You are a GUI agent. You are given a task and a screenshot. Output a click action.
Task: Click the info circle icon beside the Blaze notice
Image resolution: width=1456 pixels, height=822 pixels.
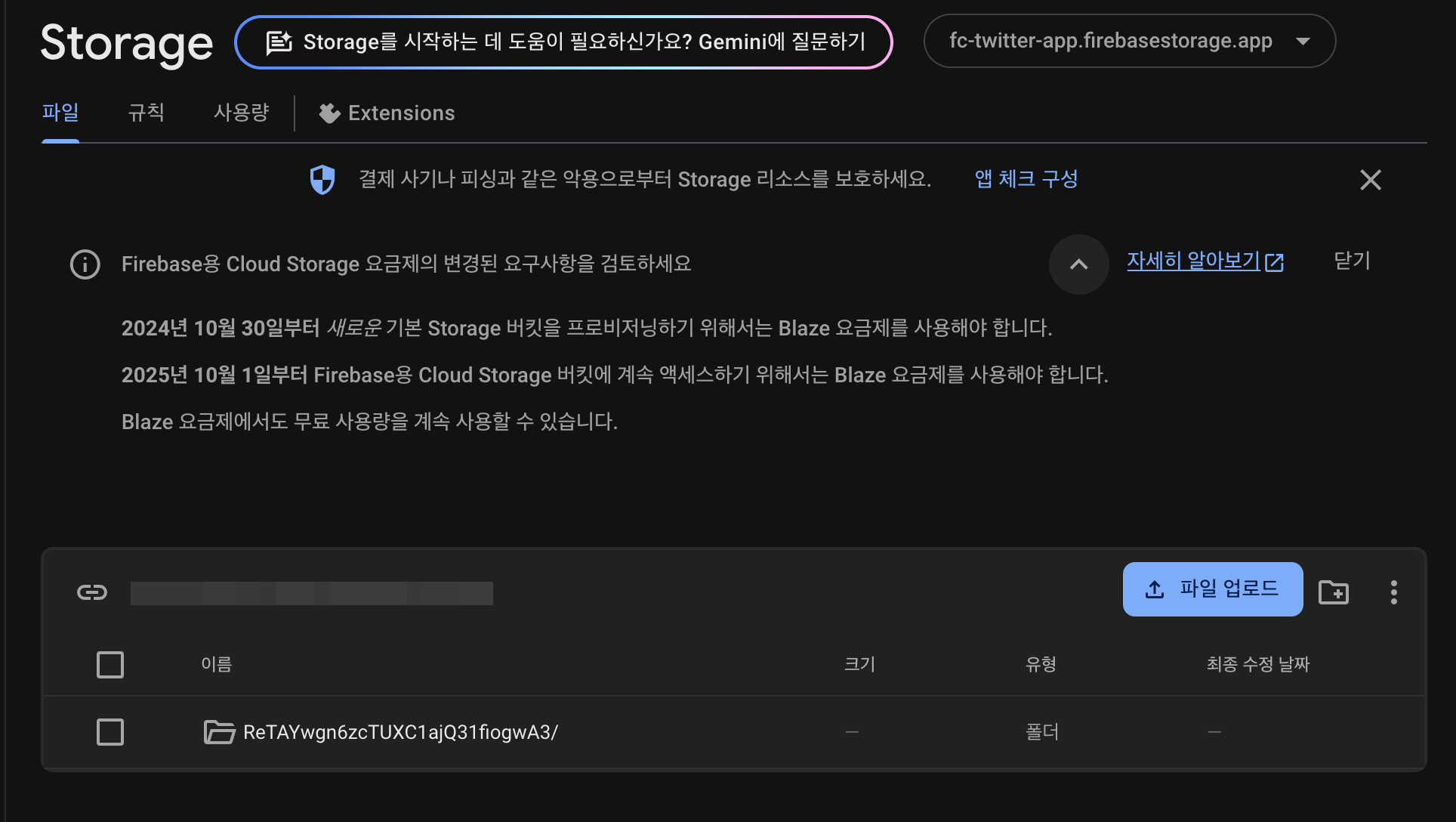click(x=85, y=264)
